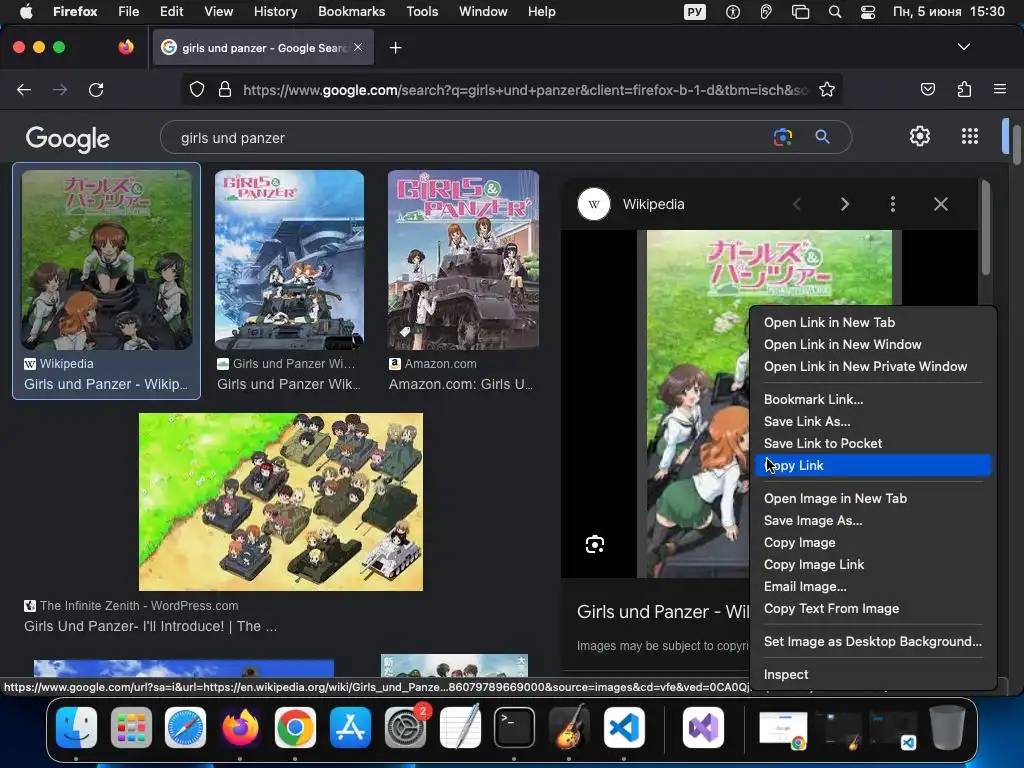
Task: Close the Wikipedia image preview panel
Action: point(940,204)
